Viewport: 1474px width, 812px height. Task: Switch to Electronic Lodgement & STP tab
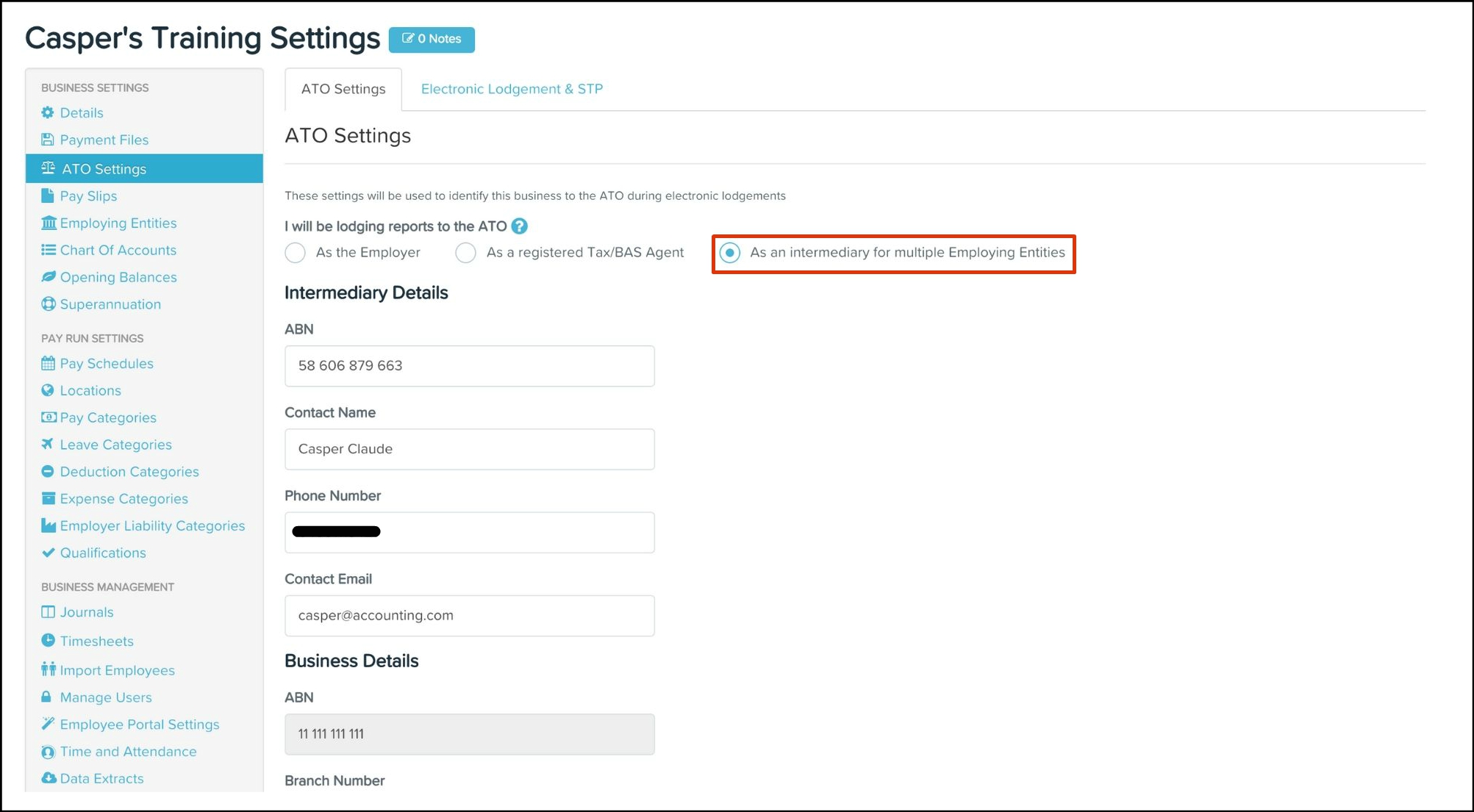coord(512,89)
